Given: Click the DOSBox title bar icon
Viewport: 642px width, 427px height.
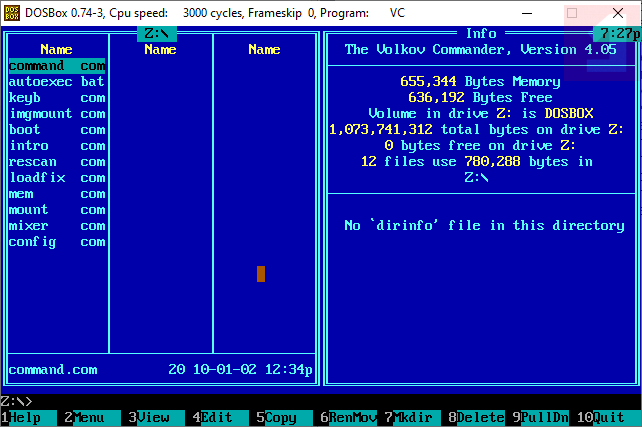Looking at the screenshot, I should 12,13.
